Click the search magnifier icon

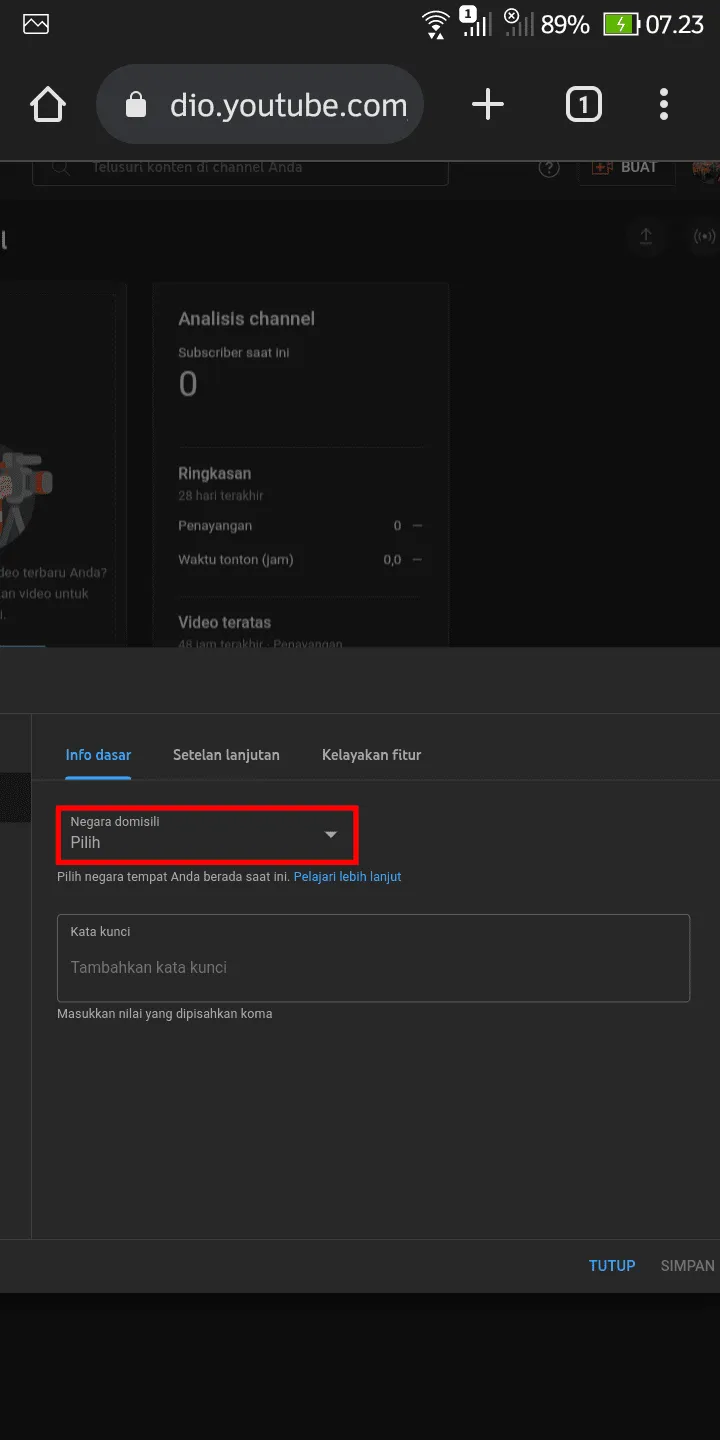pyautogui.click(x=61, y=168)
